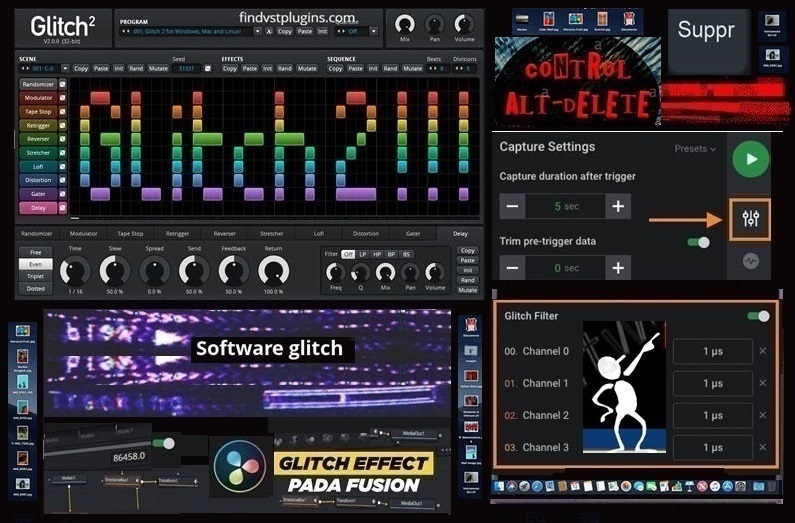
Task: Click the waveform icon below settings icon
Action: 750,261
